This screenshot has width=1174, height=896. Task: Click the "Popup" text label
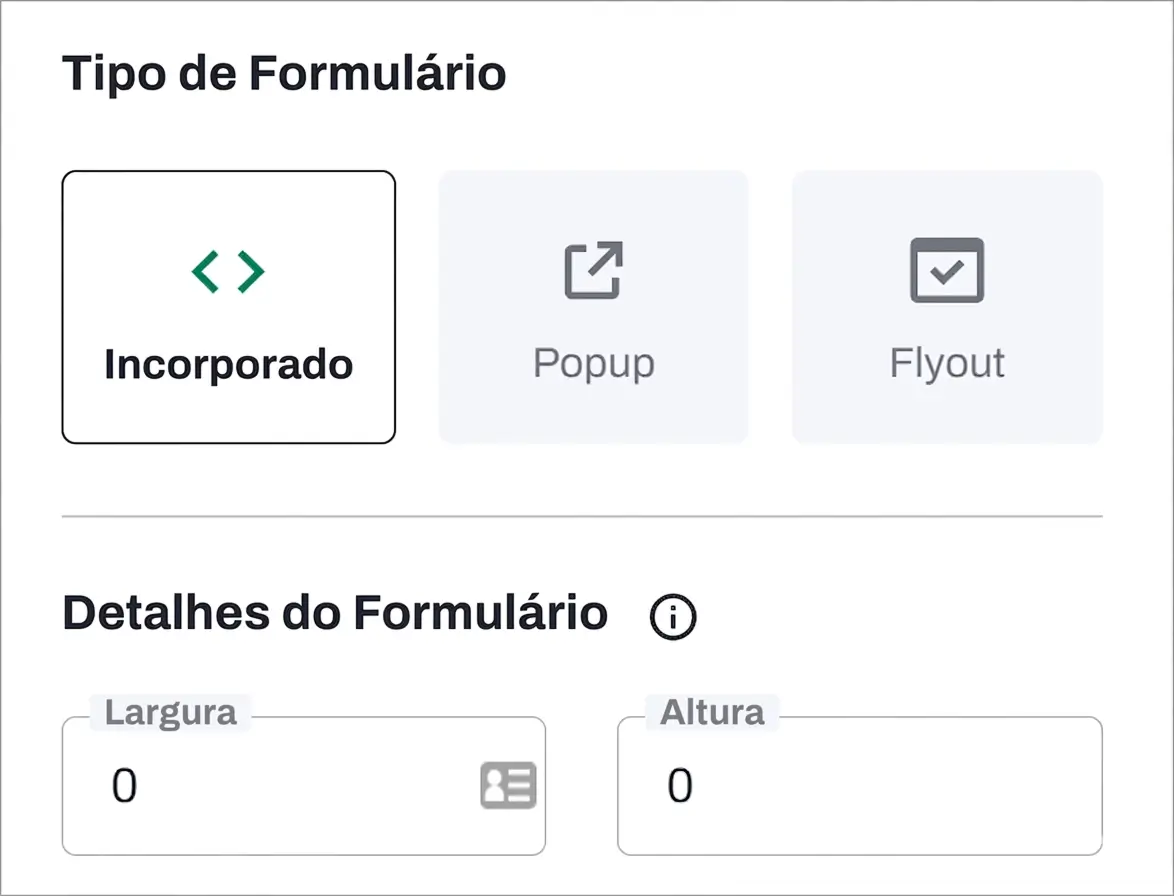(x=593, y=363)
